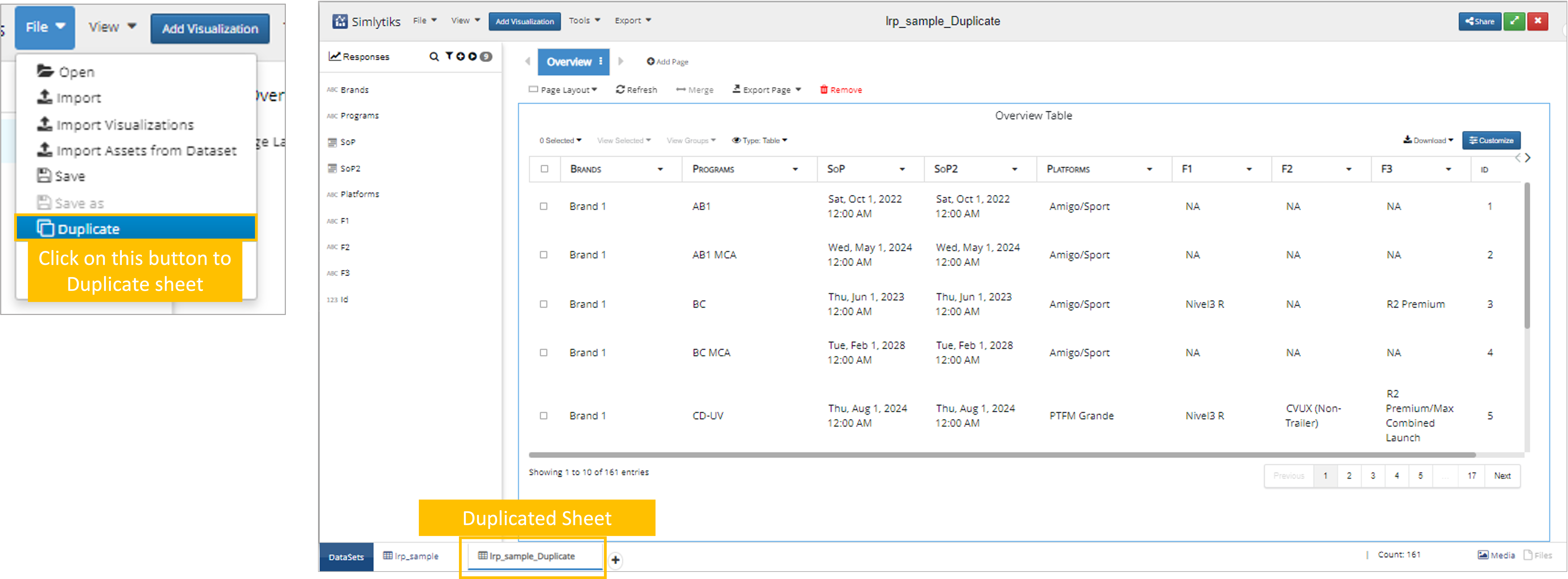
Task: Go to next page with the right arrow beside Overview
Action: point(621,61)
